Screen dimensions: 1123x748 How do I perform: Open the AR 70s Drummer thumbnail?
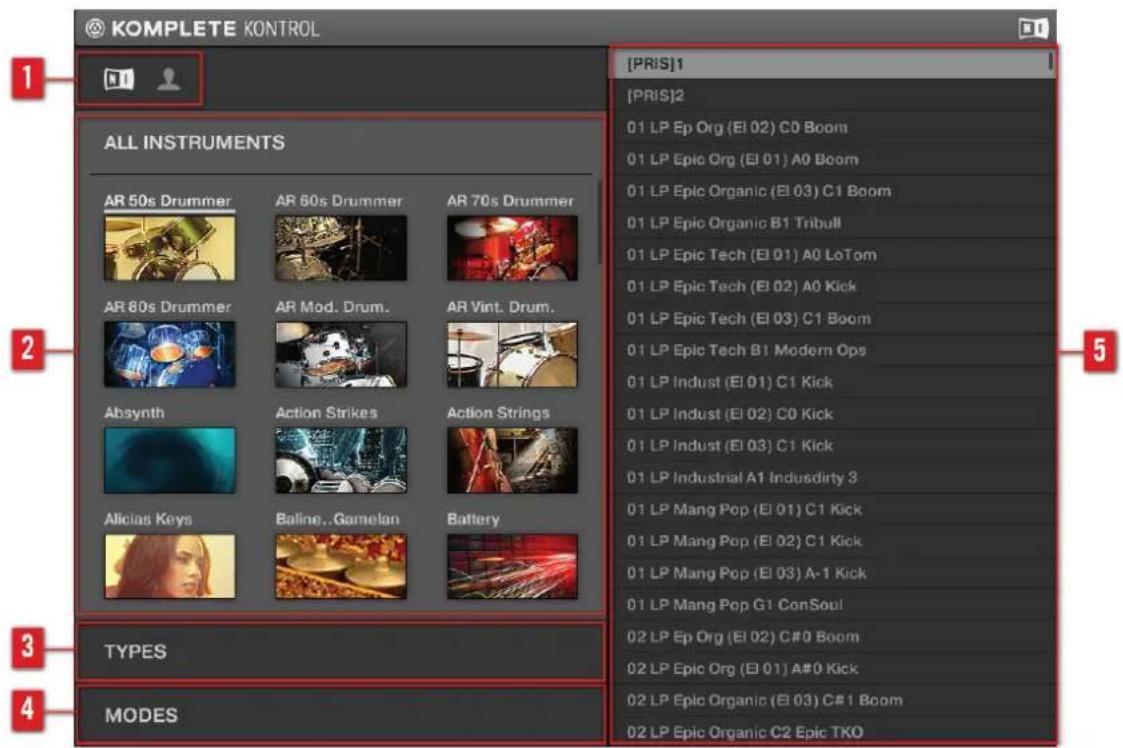tap(512, 248)
